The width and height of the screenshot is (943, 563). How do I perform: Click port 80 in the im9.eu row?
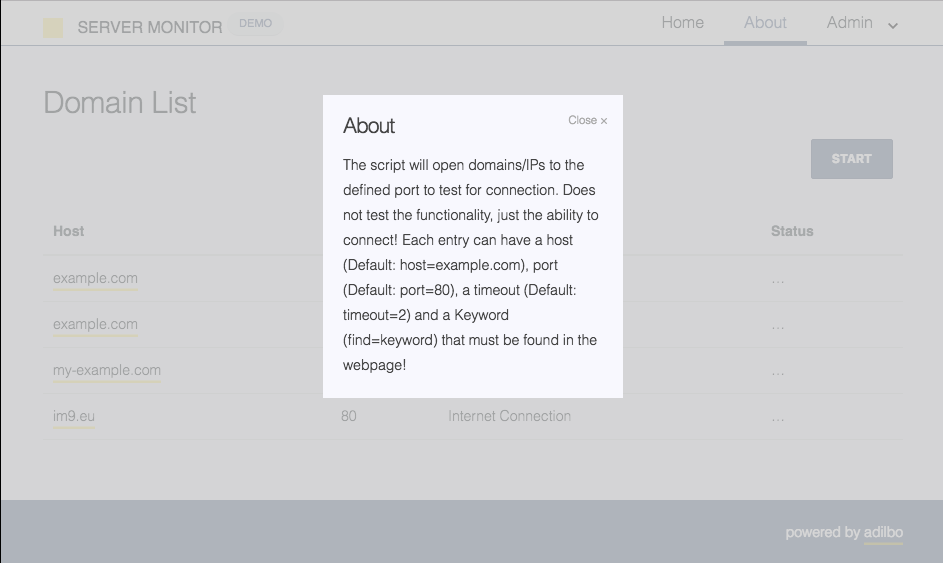click(348, 416)
